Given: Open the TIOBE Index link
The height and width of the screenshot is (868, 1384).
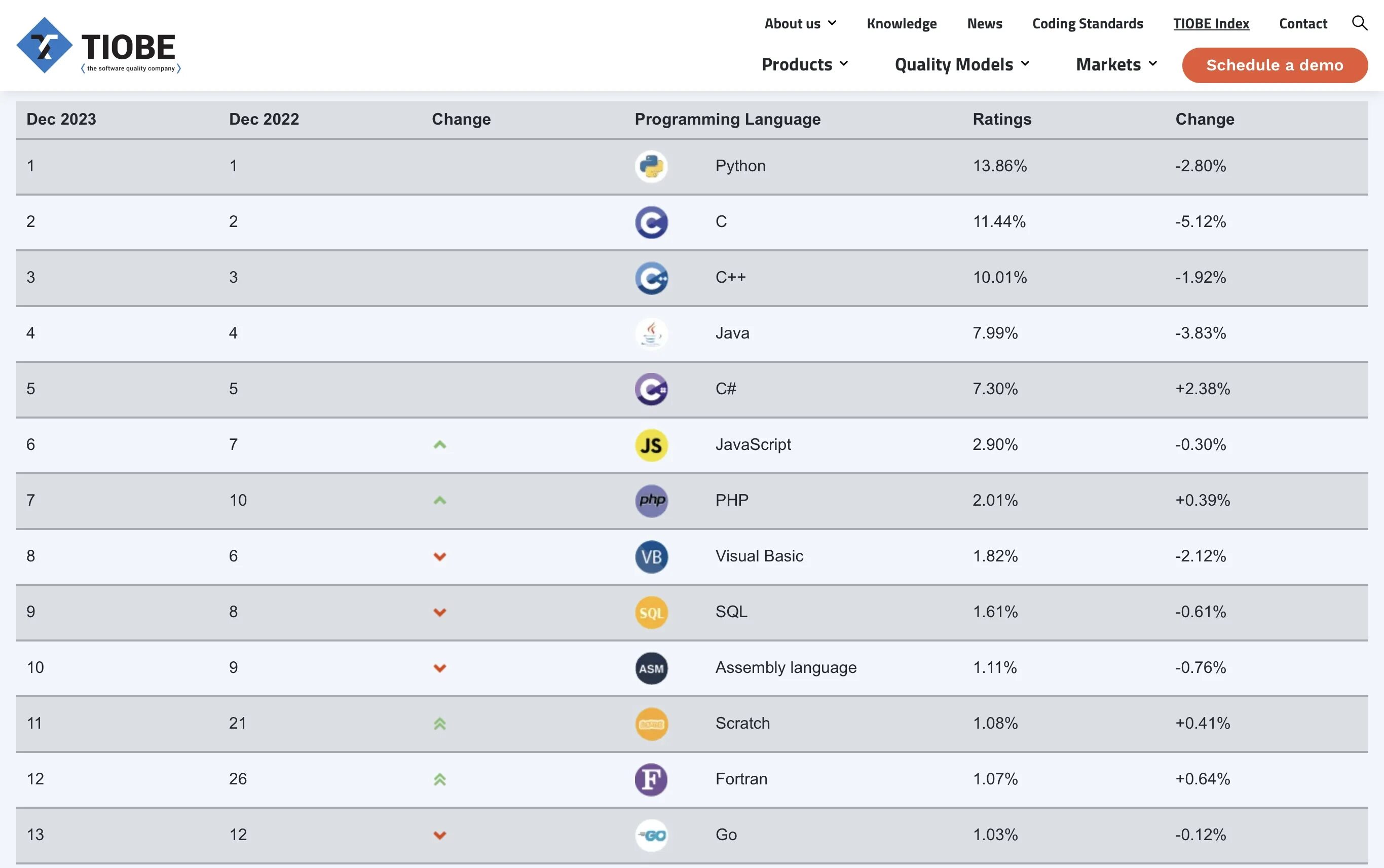Looking at the screenshot, I should (1211, 23).
